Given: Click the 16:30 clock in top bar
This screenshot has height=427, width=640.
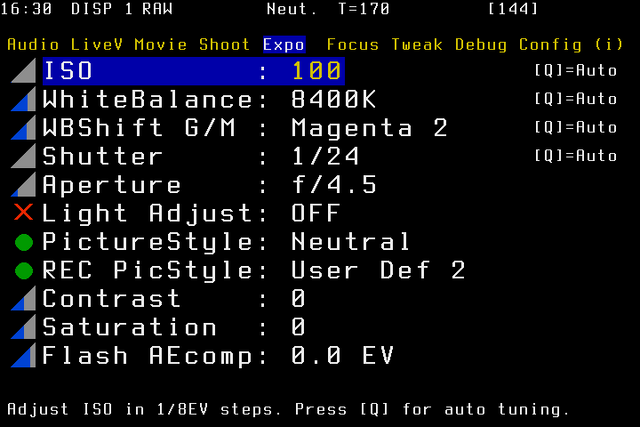Looking at the screenshot, I should coord(27,9).
